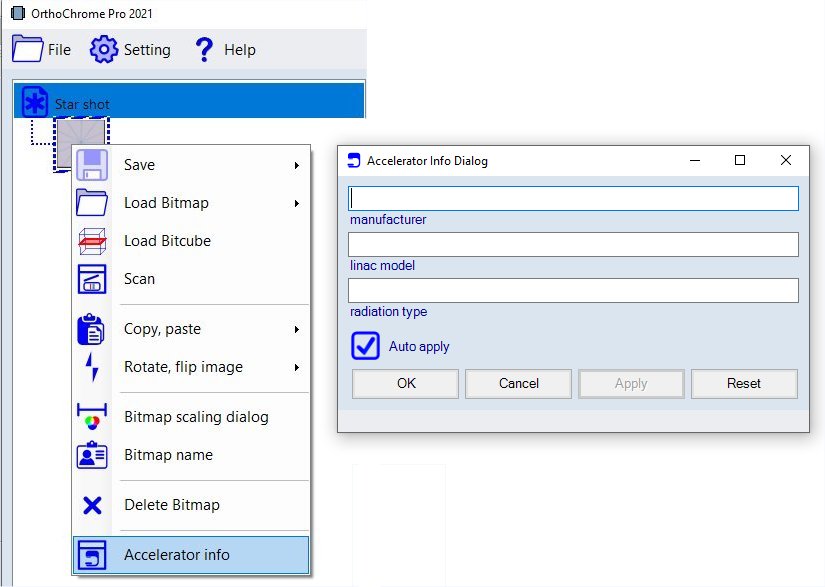The width and height of the screenshot is (825, 587).
Task: Click the Scan scanner icon
Action: pos(92,279)
